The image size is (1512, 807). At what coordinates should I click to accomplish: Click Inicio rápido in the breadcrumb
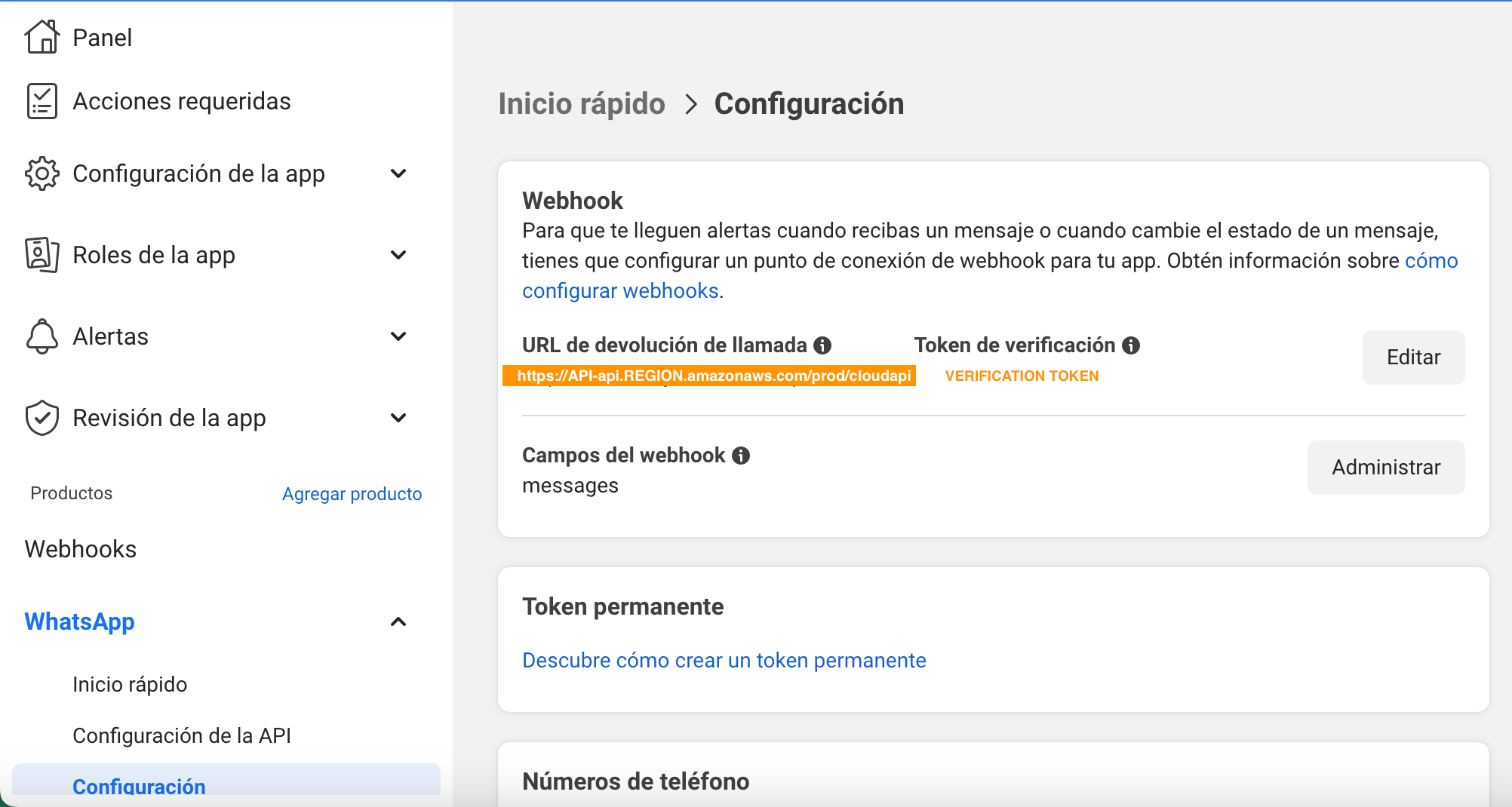coord(581,103)
